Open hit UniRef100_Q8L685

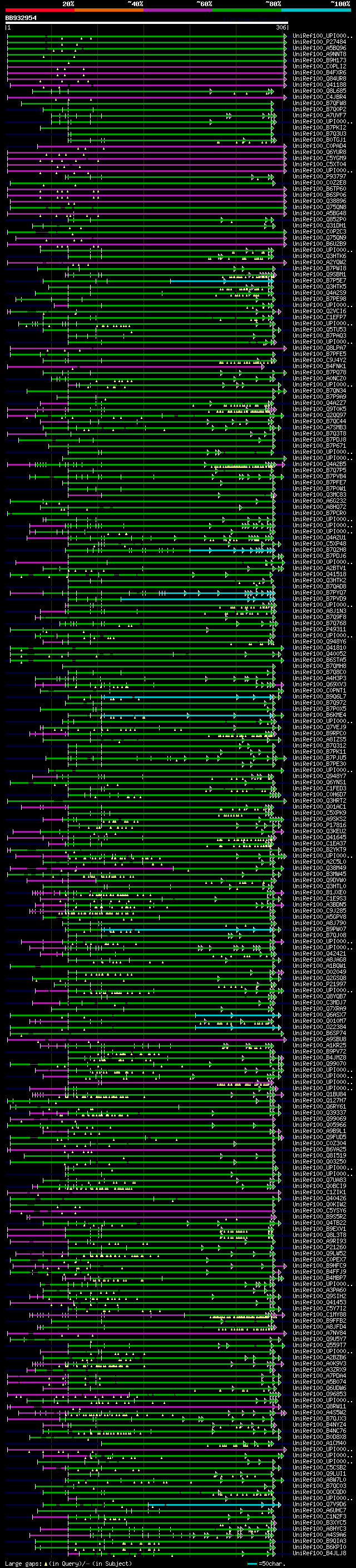319,91
